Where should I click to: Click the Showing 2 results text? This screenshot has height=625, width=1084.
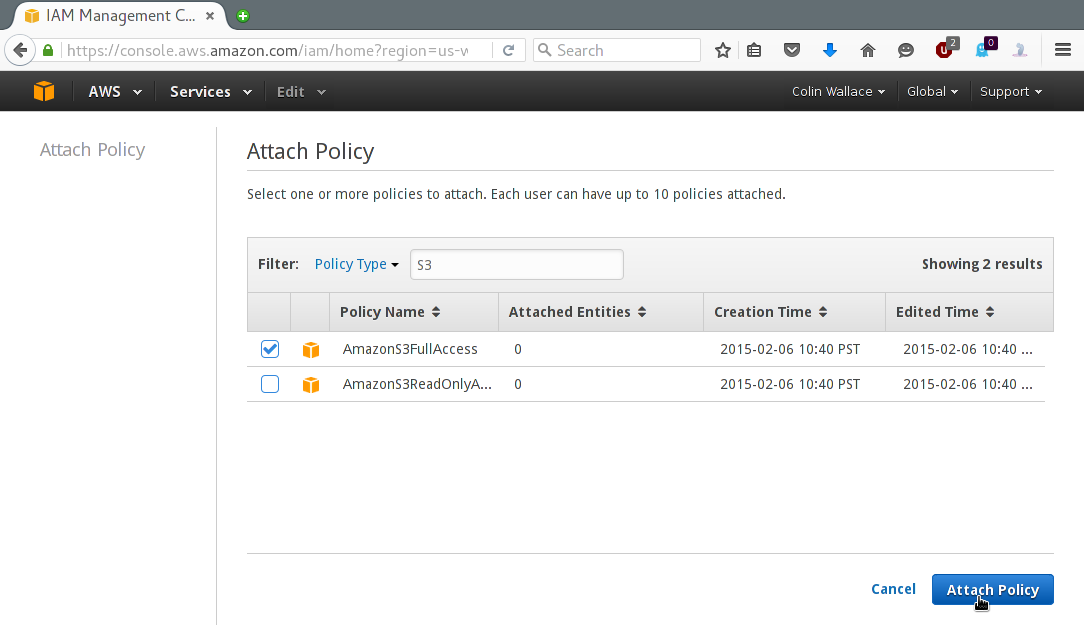click(x=982, y=264)
